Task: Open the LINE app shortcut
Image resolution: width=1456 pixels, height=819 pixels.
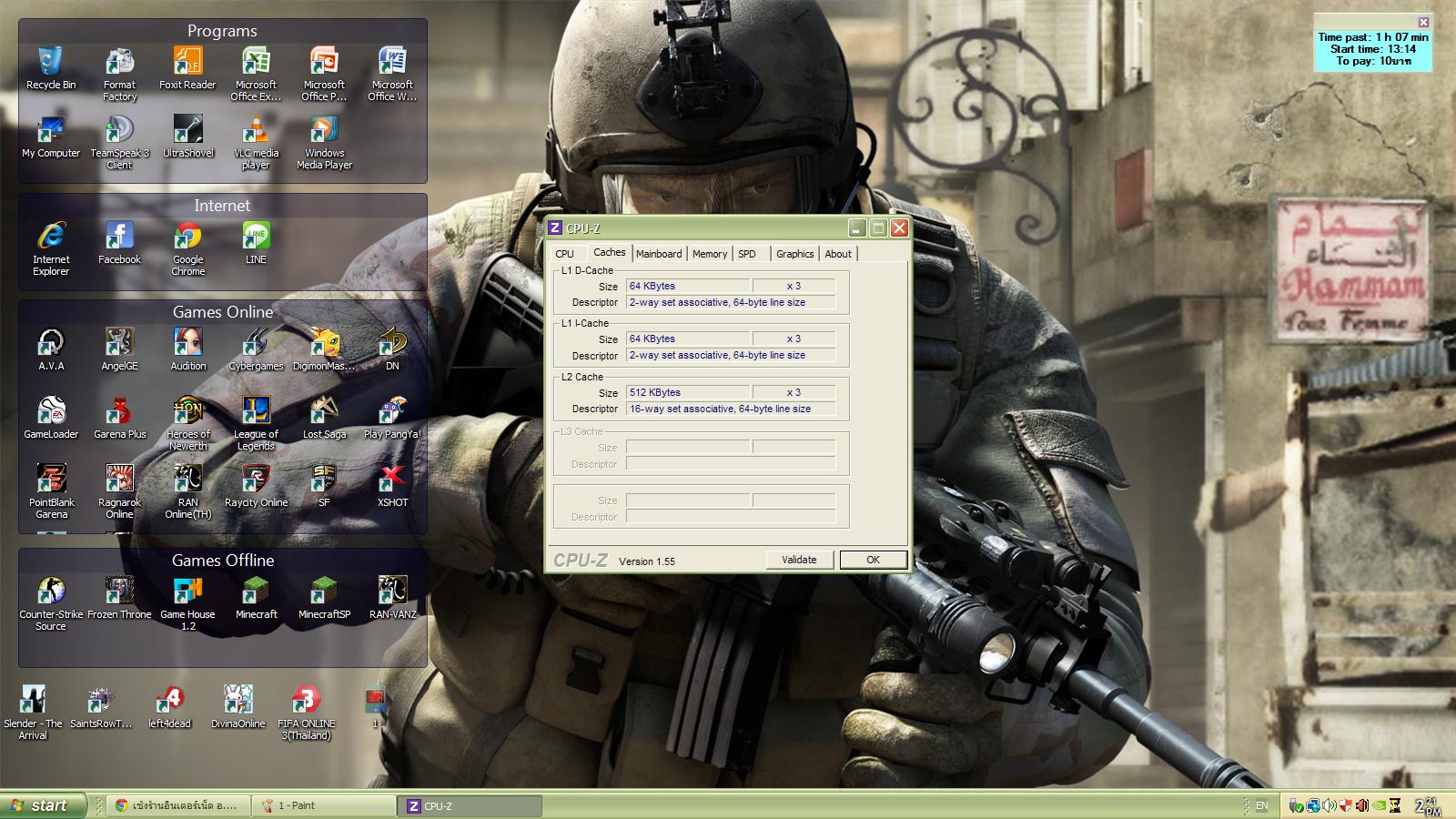Action: (x=256, y=243)
